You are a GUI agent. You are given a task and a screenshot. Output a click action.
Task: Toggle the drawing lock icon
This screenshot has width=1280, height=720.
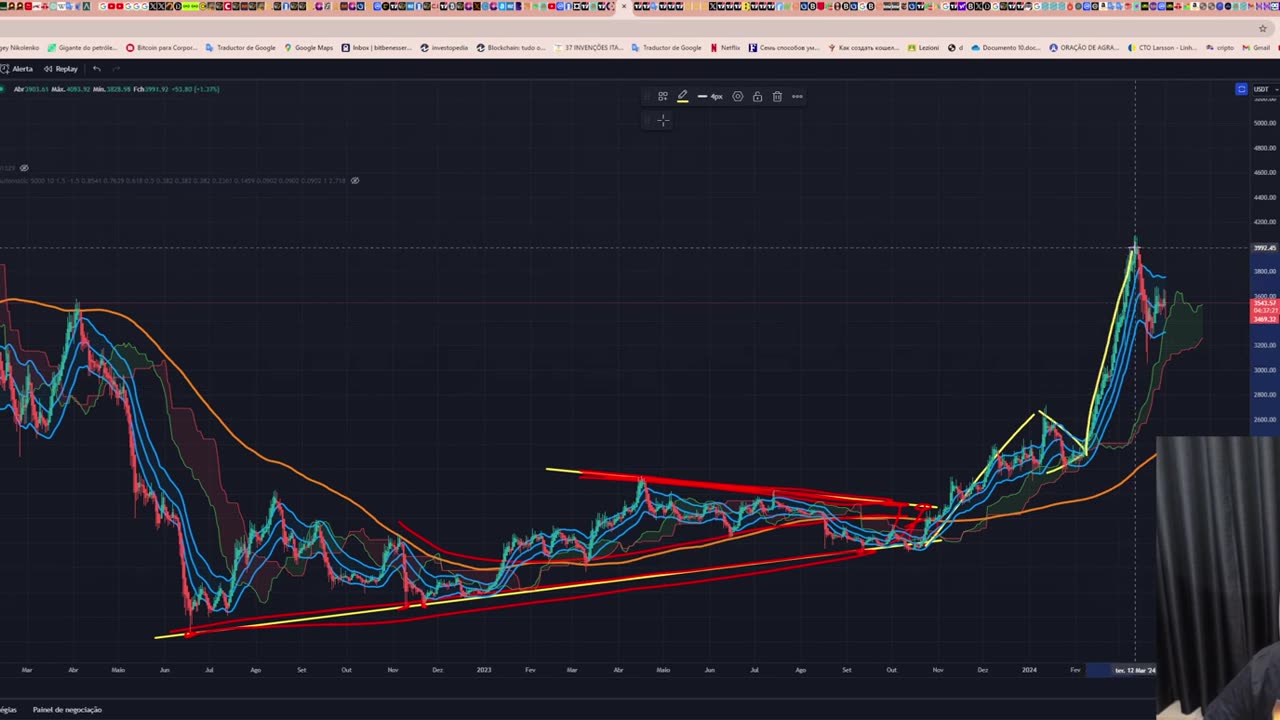point(757,97)
